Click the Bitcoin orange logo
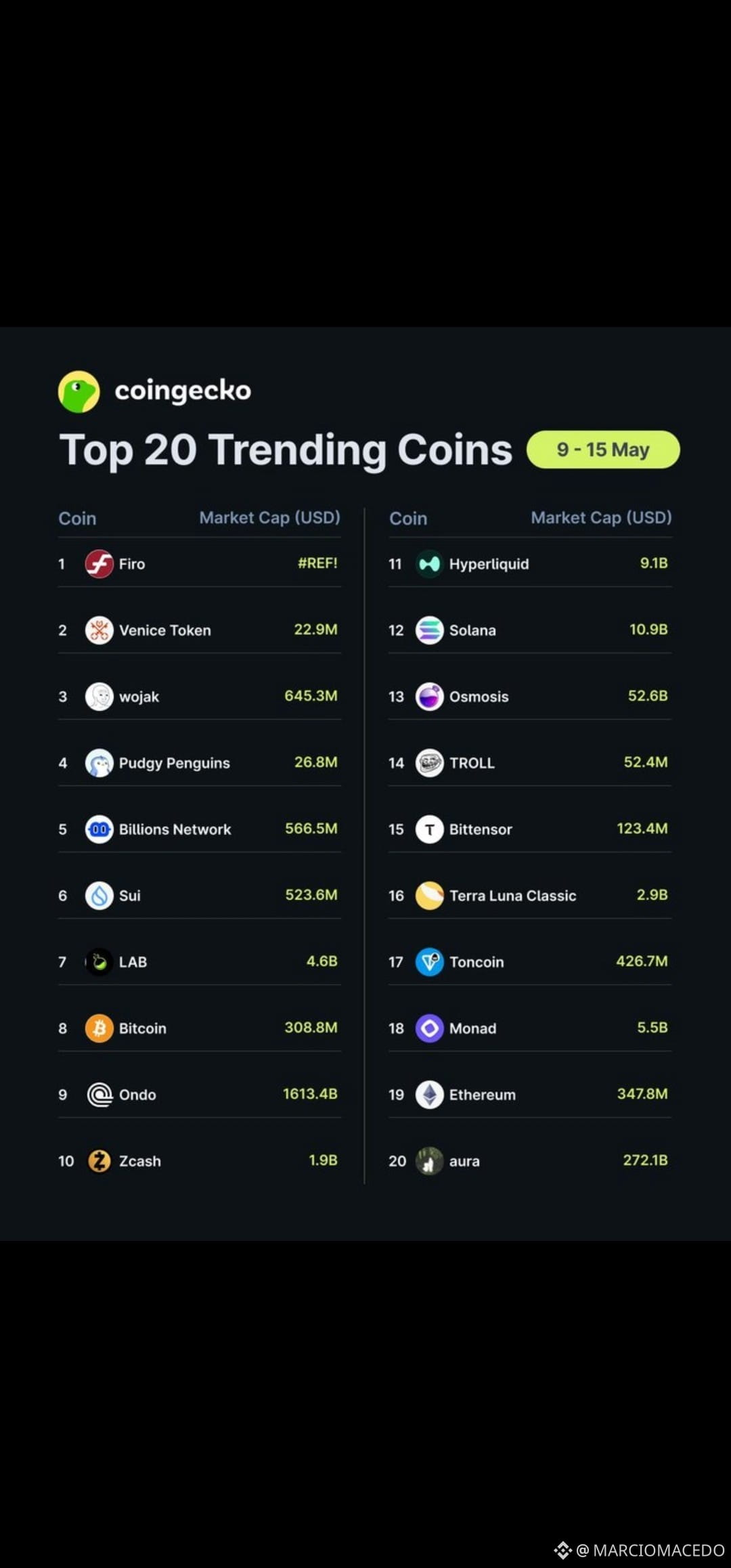This screenshot has height=1568, width=731. click(x=99, y=1028)
